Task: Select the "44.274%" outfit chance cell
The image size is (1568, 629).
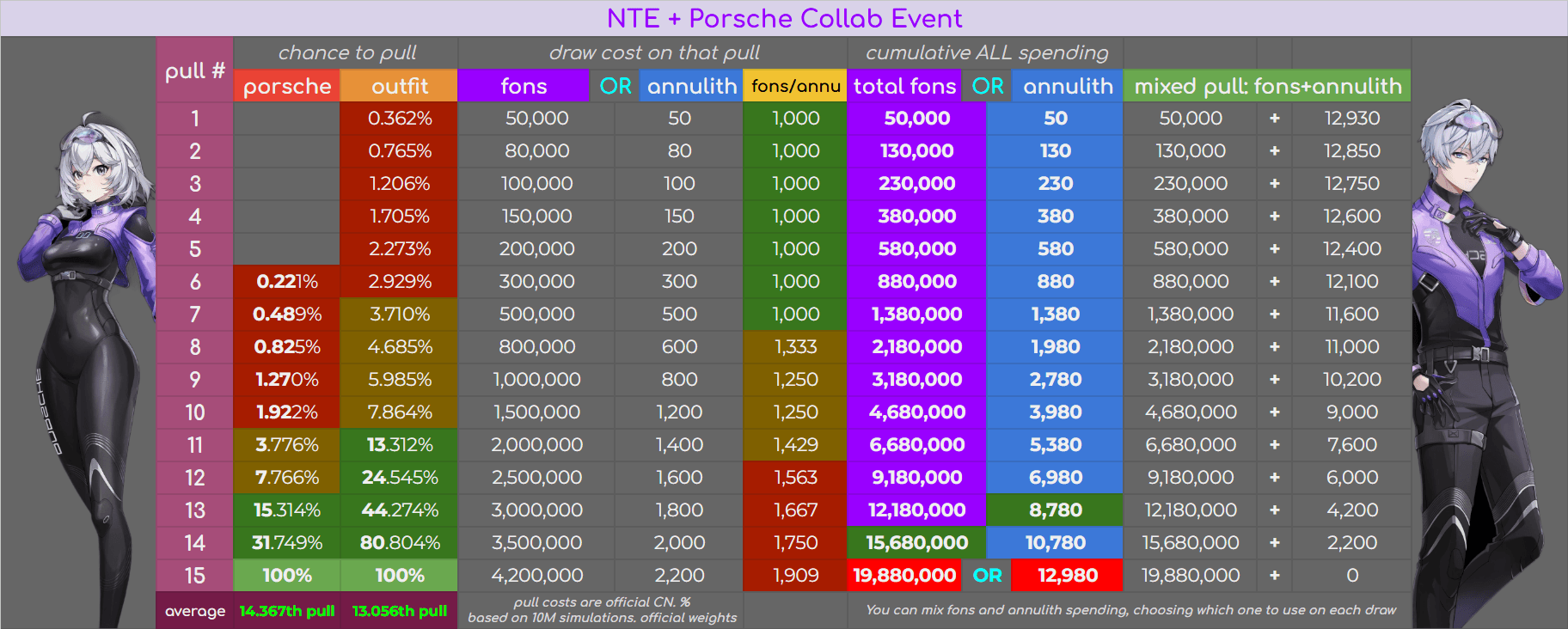Action: click(x=400, y=510)
